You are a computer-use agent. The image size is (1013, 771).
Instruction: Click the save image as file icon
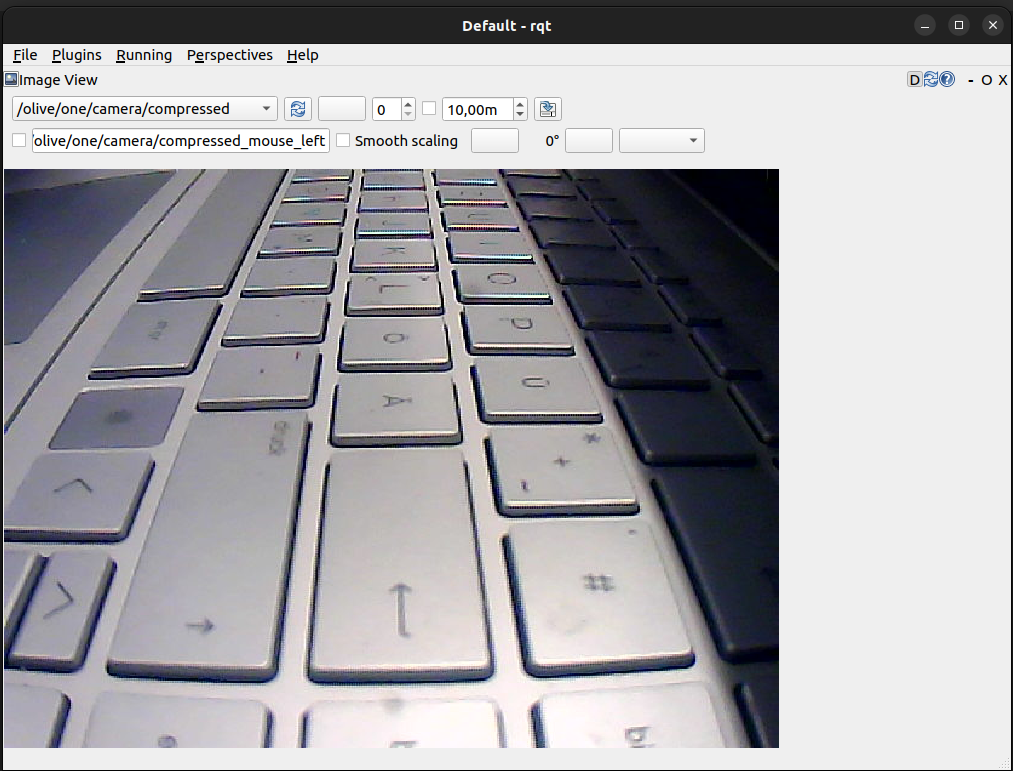(547, 109)
